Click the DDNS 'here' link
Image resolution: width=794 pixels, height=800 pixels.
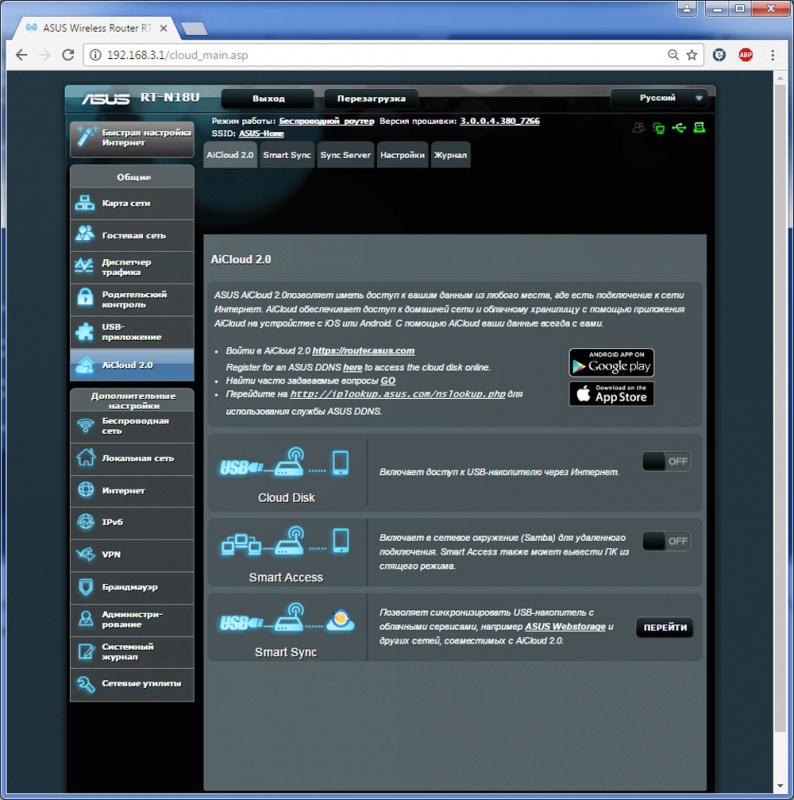353,367
